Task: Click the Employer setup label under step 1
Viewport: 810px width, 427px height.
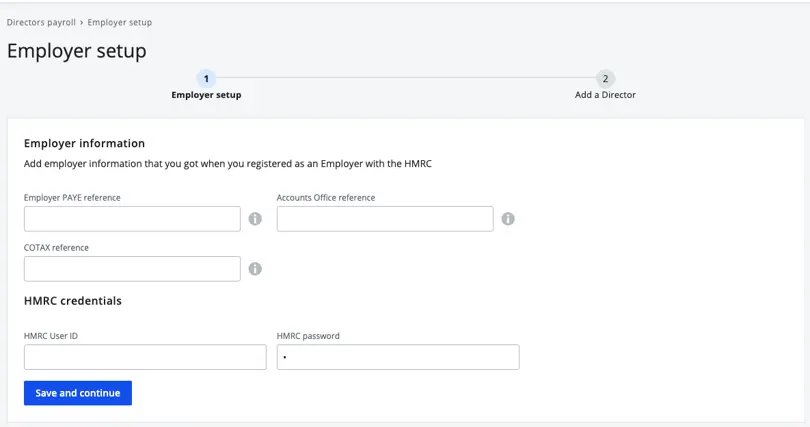Action: [206, 95]
